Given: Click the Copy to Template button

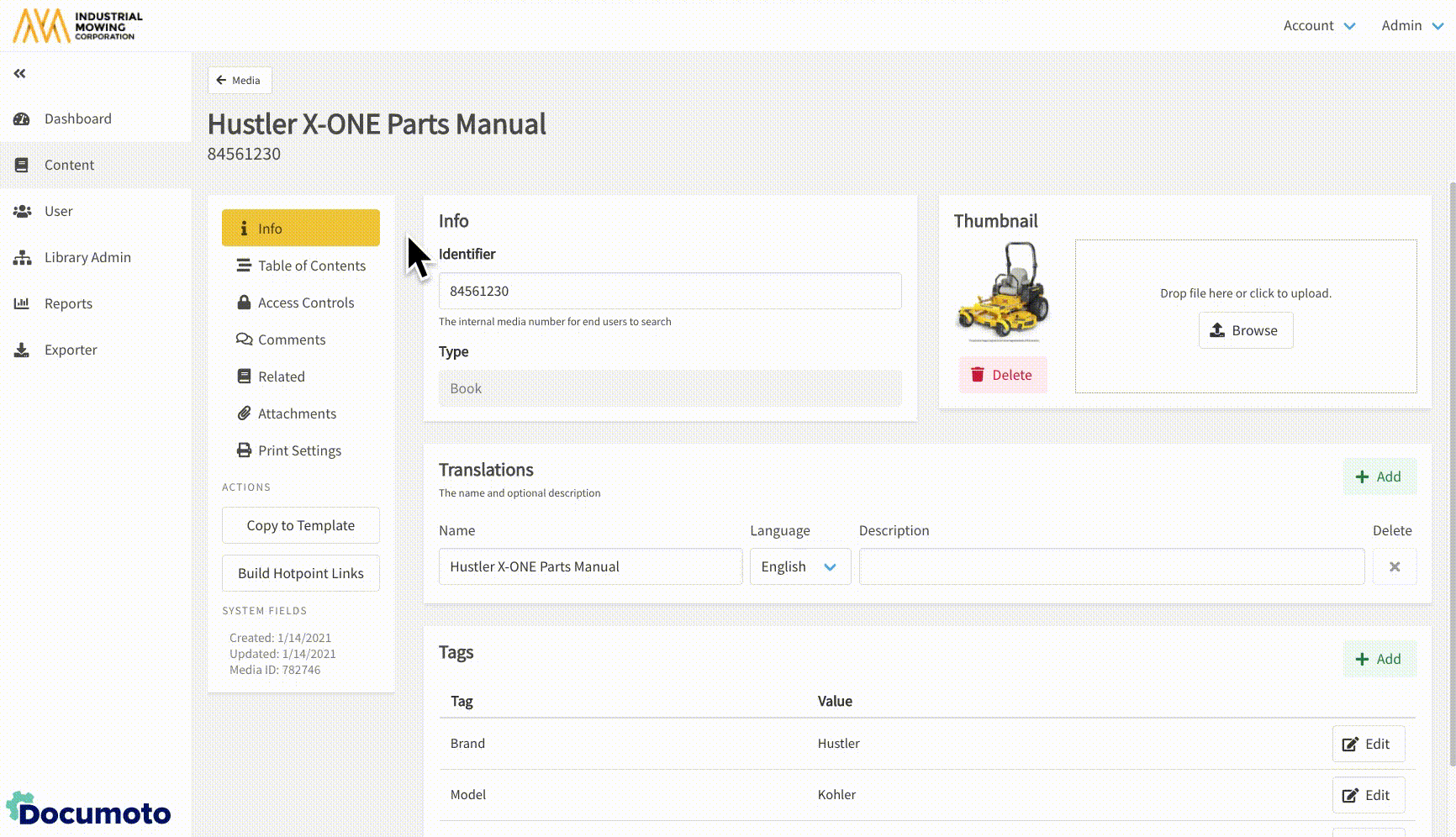Looking at the screenshot, I should coord(300,525).
